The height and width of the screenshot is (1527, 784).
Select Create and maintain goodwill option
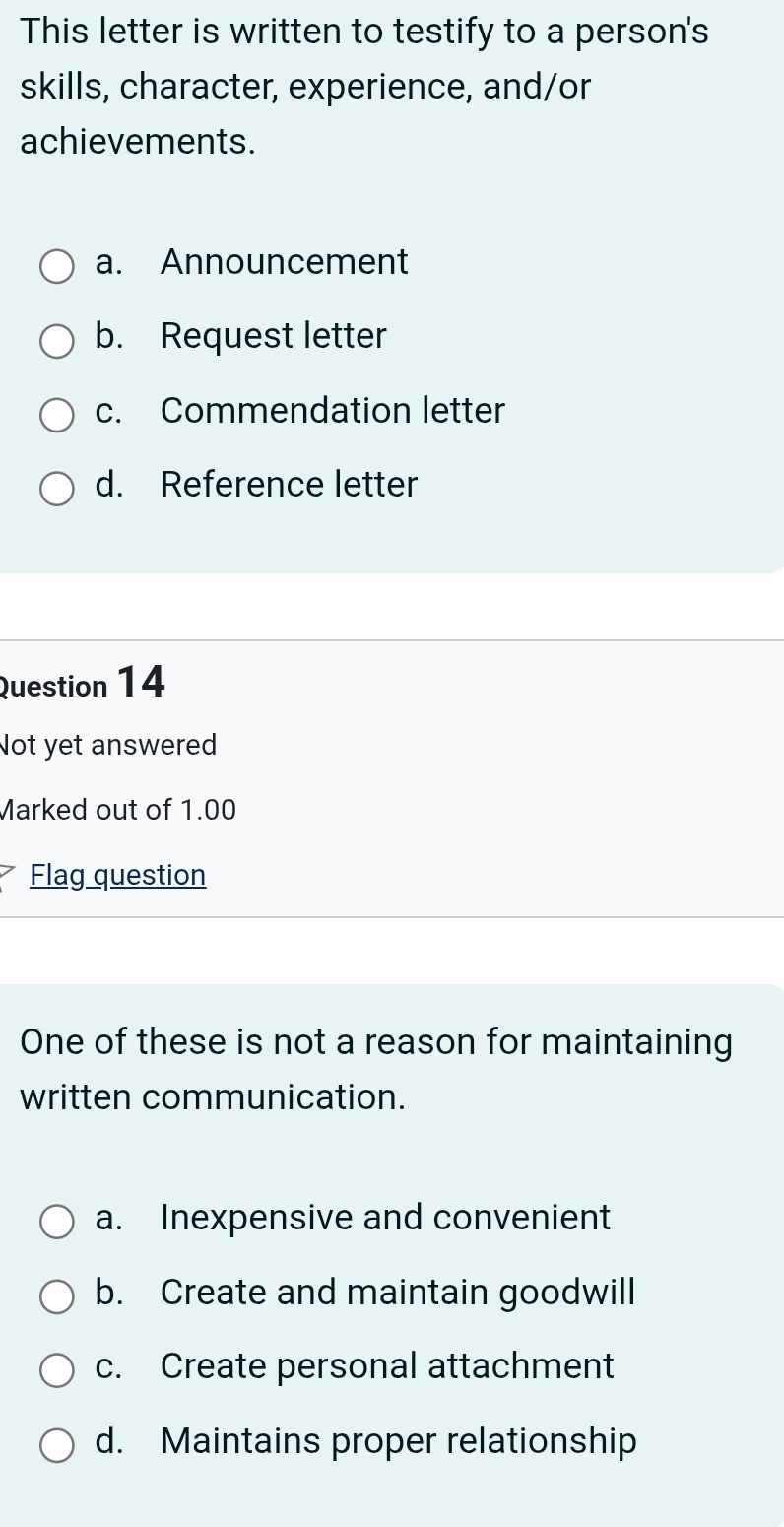57,1296
